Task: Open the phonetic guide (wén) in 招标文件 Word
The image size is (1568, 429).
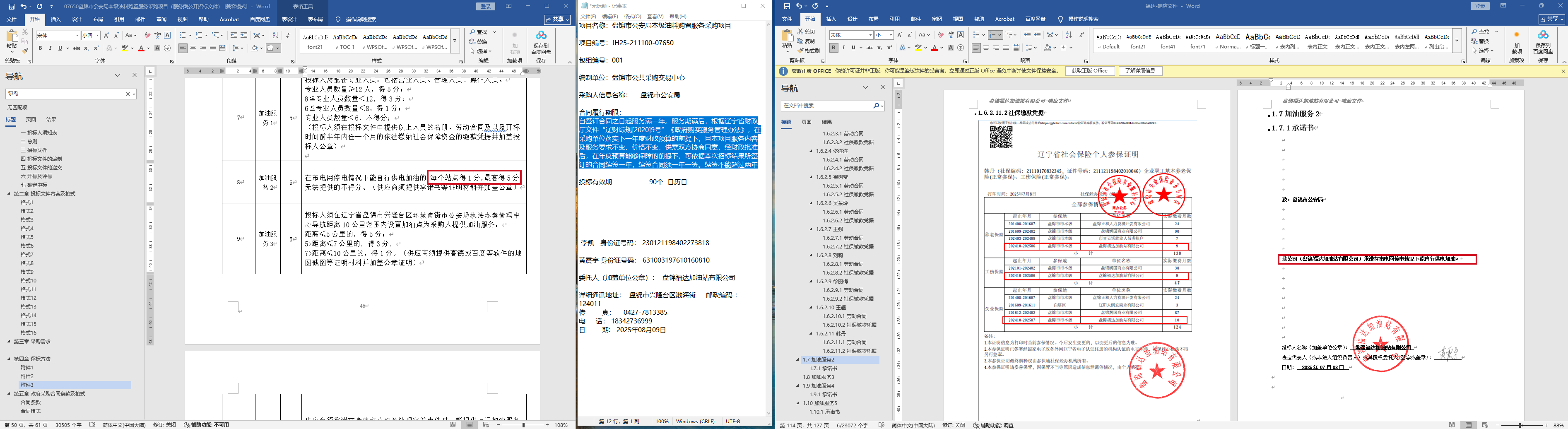Action: 158,35
